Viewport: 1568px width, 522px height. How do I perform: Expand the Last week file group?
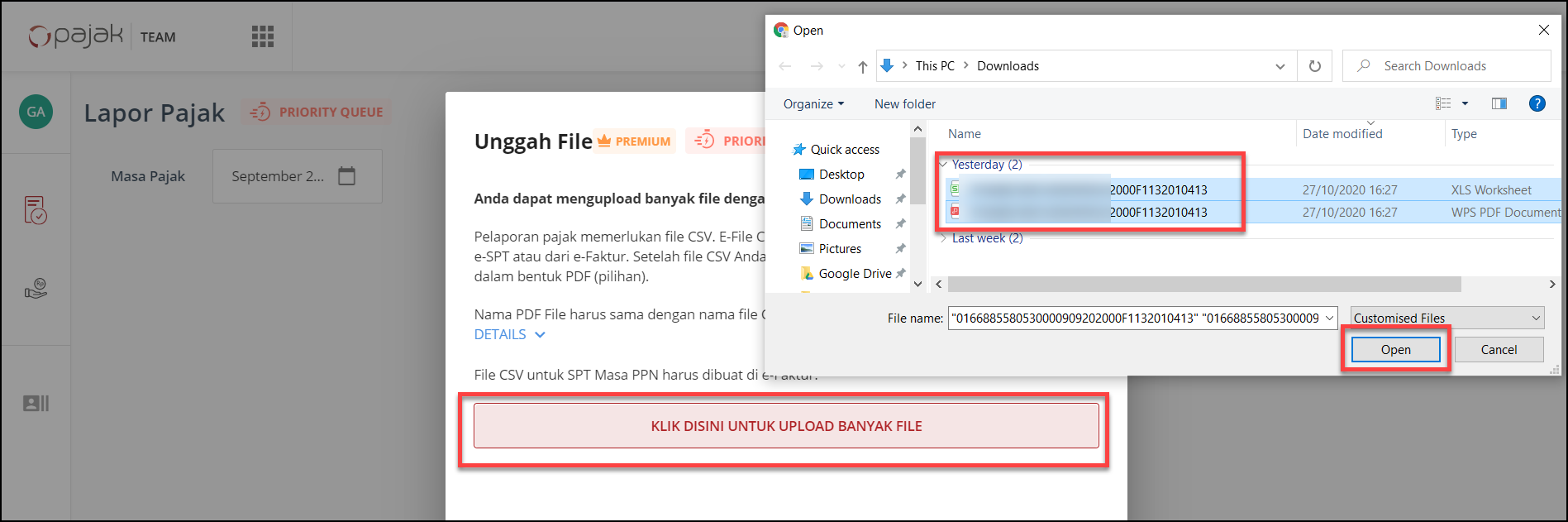944,238
